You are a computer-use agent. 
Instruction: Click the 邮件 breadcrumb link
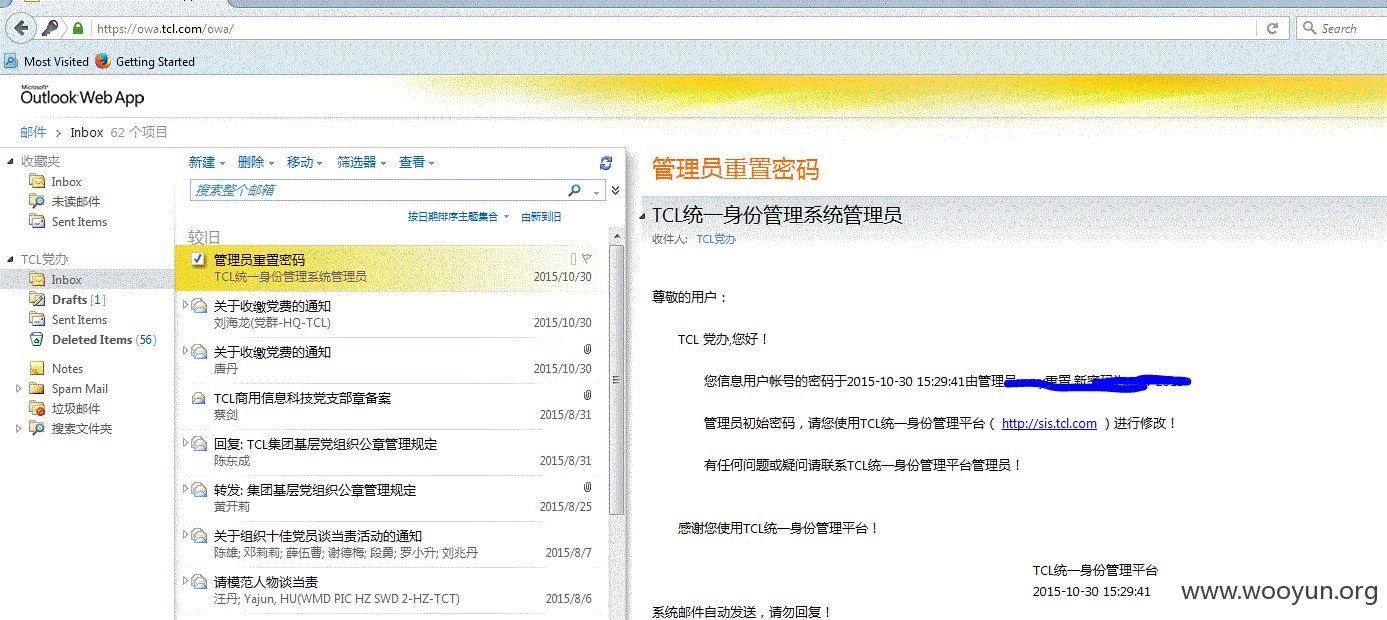point(33,132)
